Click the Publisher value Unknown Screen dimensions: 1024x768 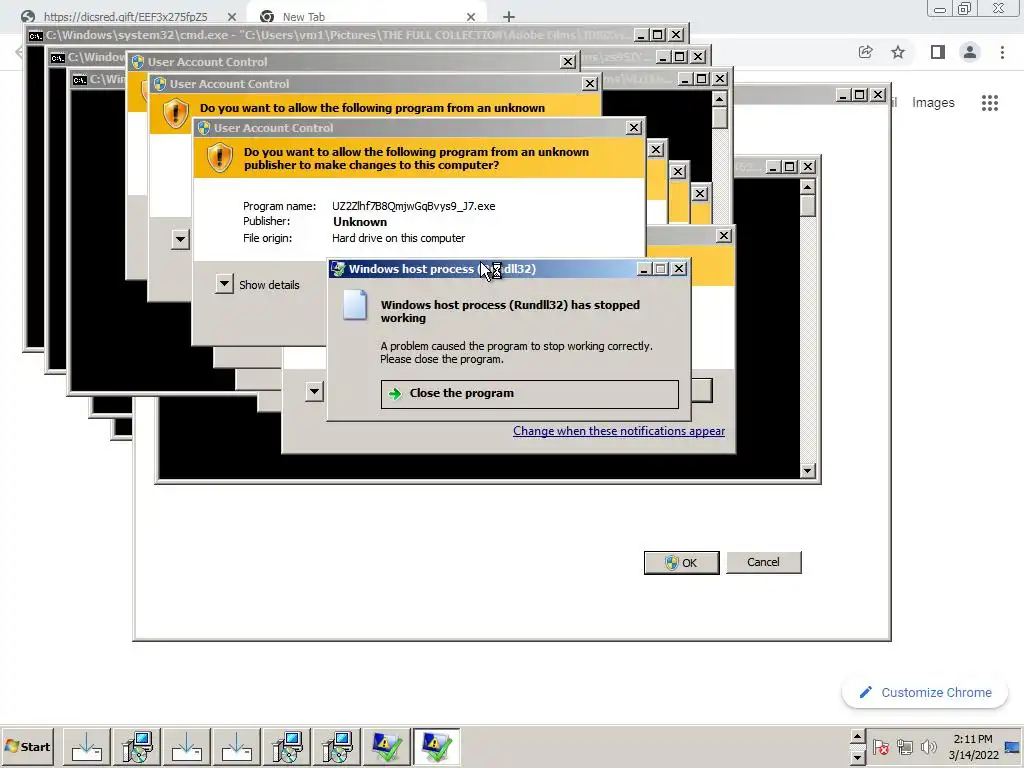coord(360,222)
